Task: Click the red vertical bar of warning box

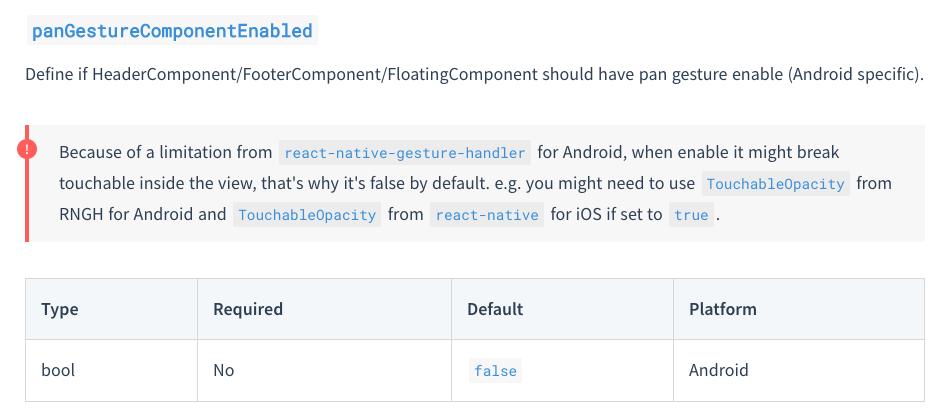Action: [27, 183]
